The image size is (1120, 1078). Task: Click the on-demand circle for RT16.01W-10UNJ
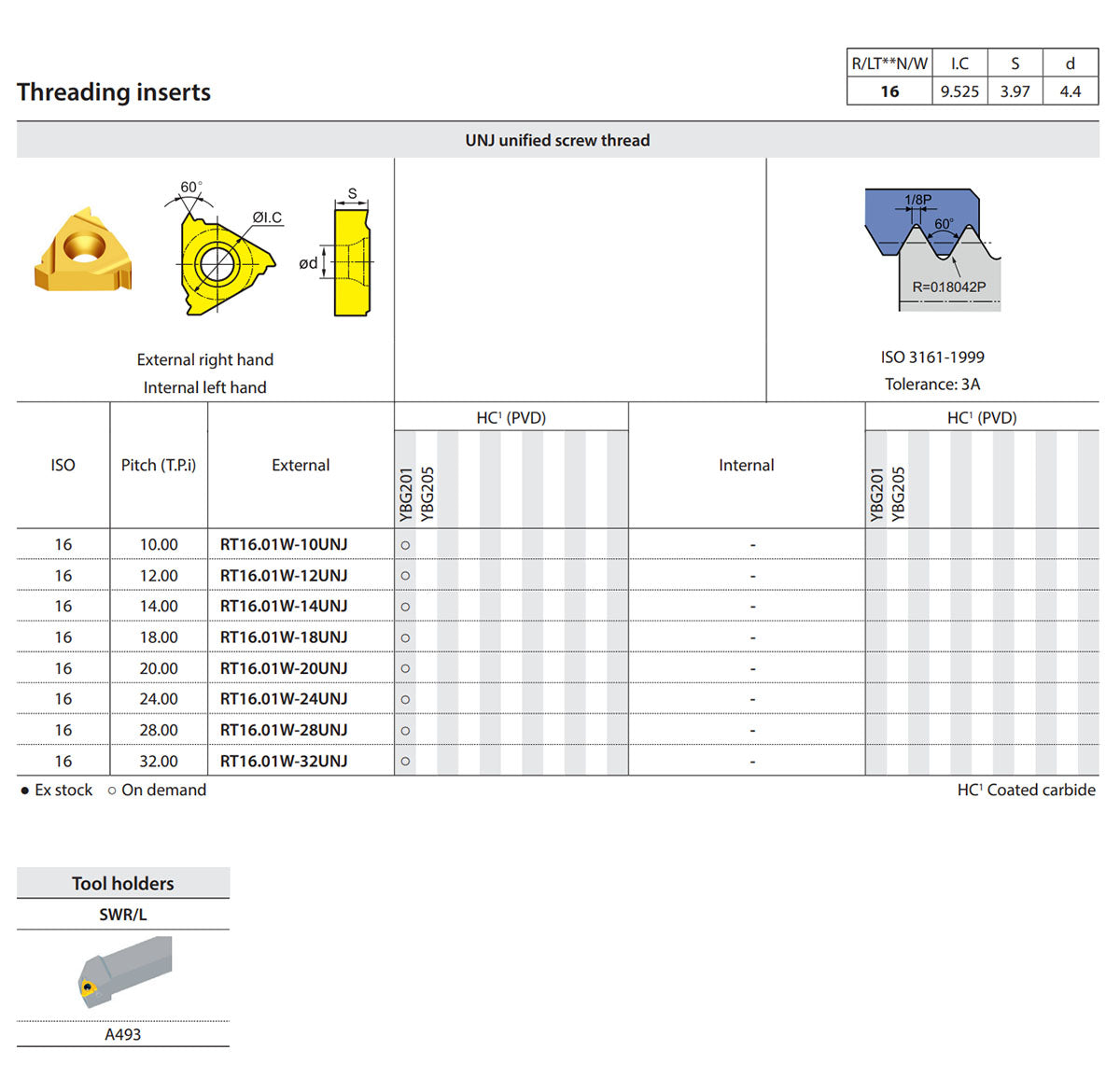tap(405, 545)
